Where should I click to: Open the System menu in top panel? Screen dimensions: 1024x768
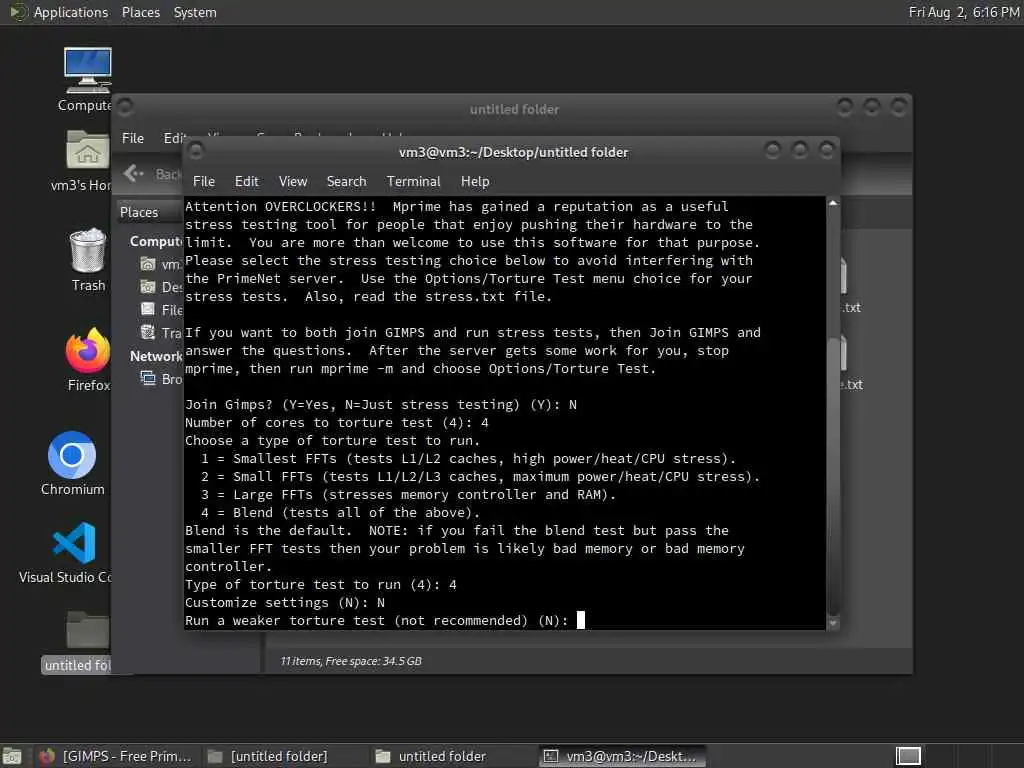point(195,12)
